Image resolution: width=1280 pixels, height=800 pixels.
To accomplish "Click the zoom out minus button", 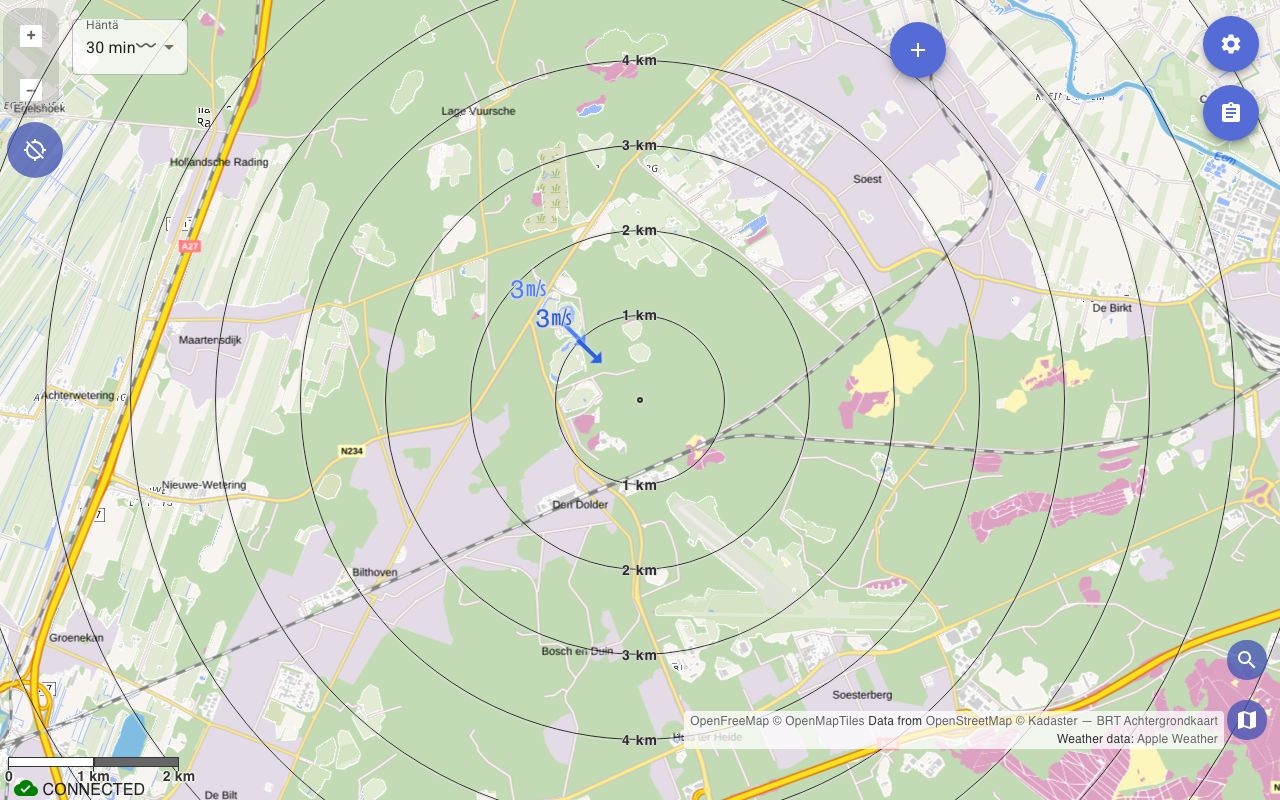I will 30,89.
